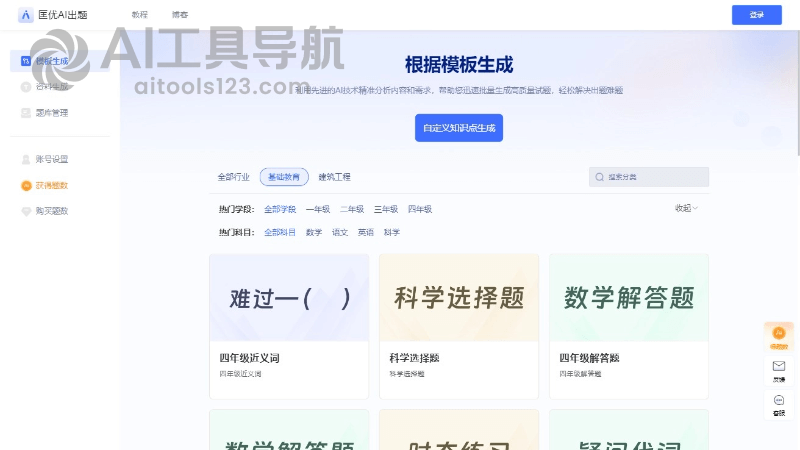Click the 自定义知识点生成 button
Screen dimensions: 800x450
click(x=459, y=128)
